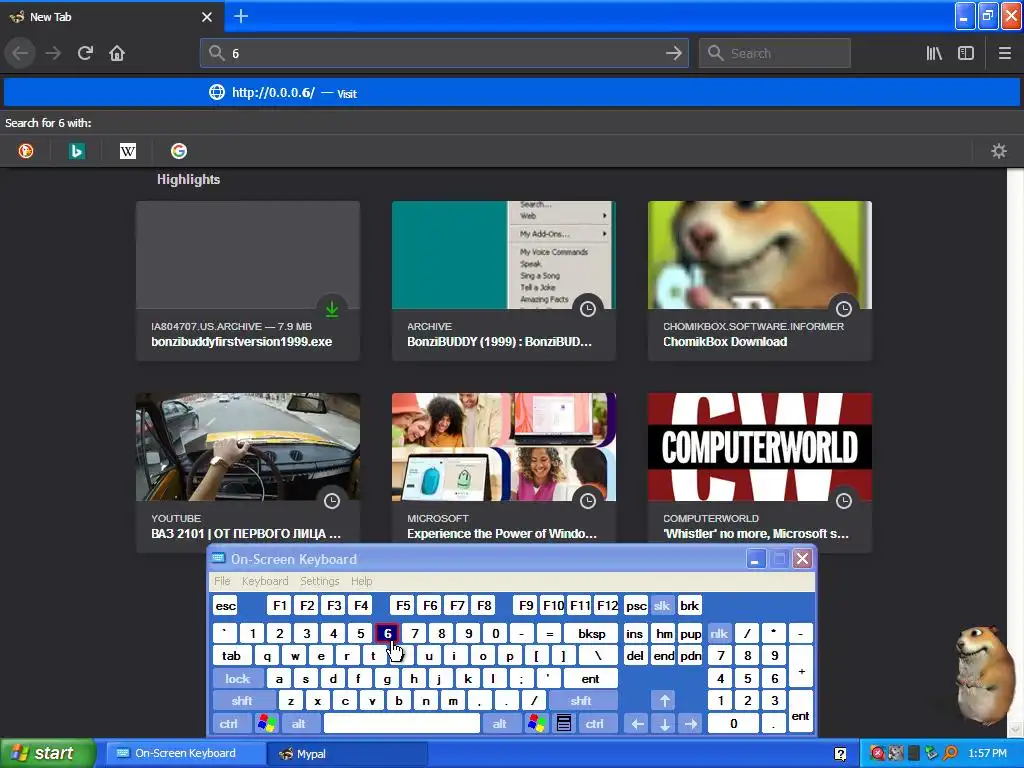
Task: Click the down arrow key on keyboard
Action: 665,724
